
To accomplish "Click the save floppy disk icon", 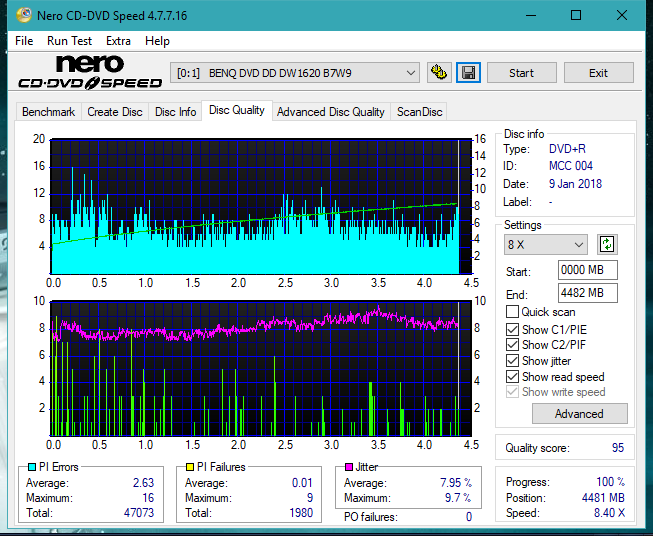I will 469,73.
